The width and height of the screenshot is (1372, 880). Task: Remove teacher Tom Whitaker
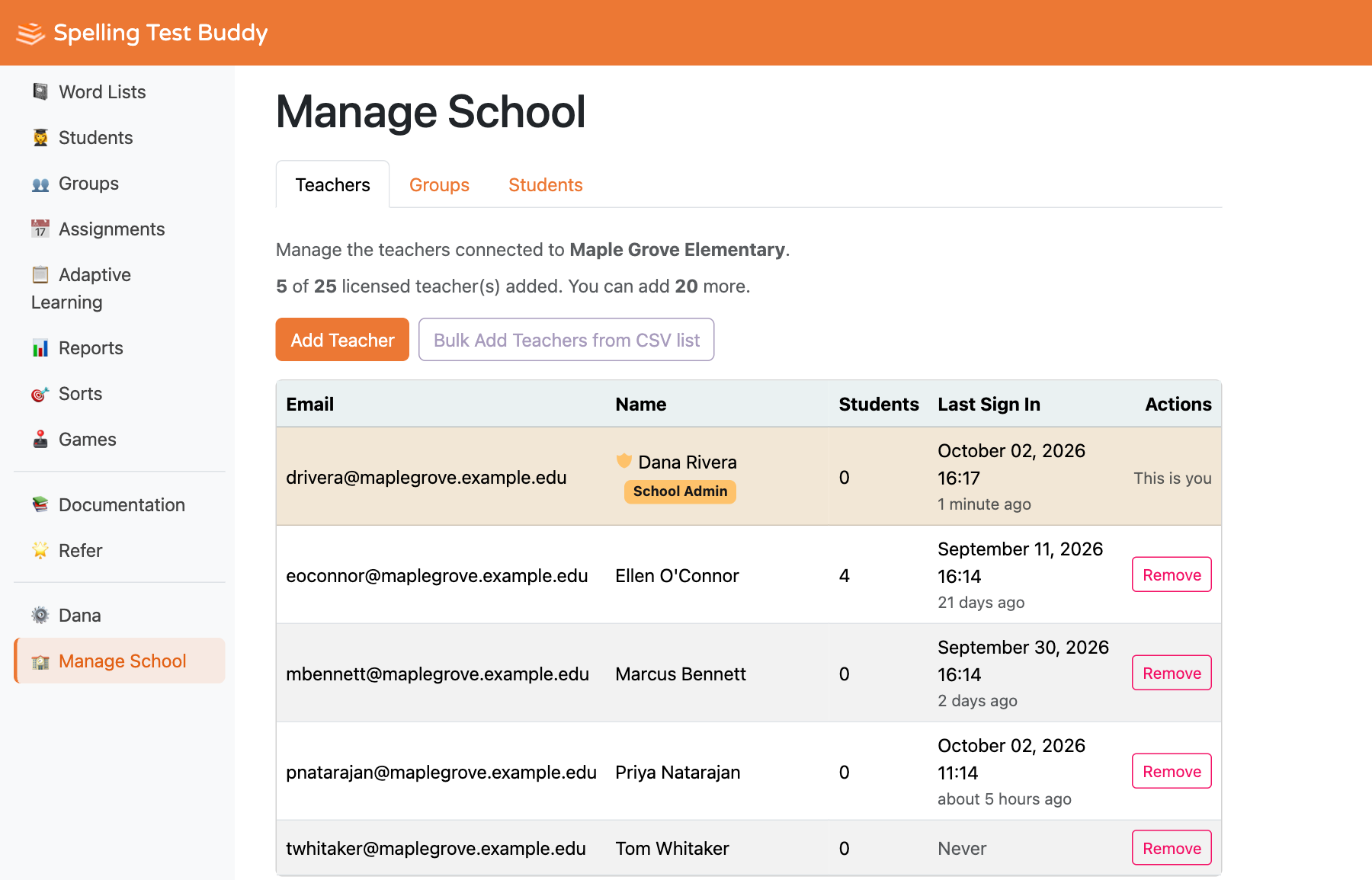(1172, 848)
